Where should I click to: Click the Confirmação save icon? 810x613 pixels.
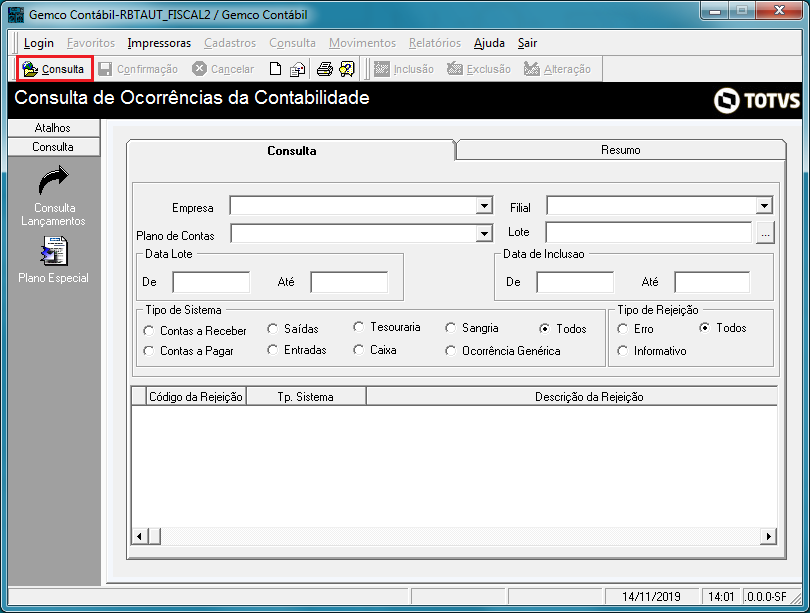pyautogui.click(x=105, y=69)
